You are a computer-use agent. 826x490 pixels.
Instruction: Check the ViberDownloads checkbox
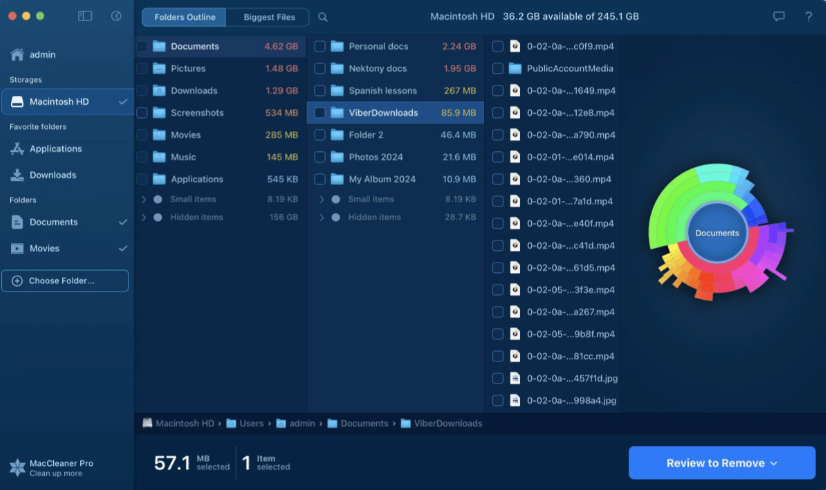(x=320, y=113)
